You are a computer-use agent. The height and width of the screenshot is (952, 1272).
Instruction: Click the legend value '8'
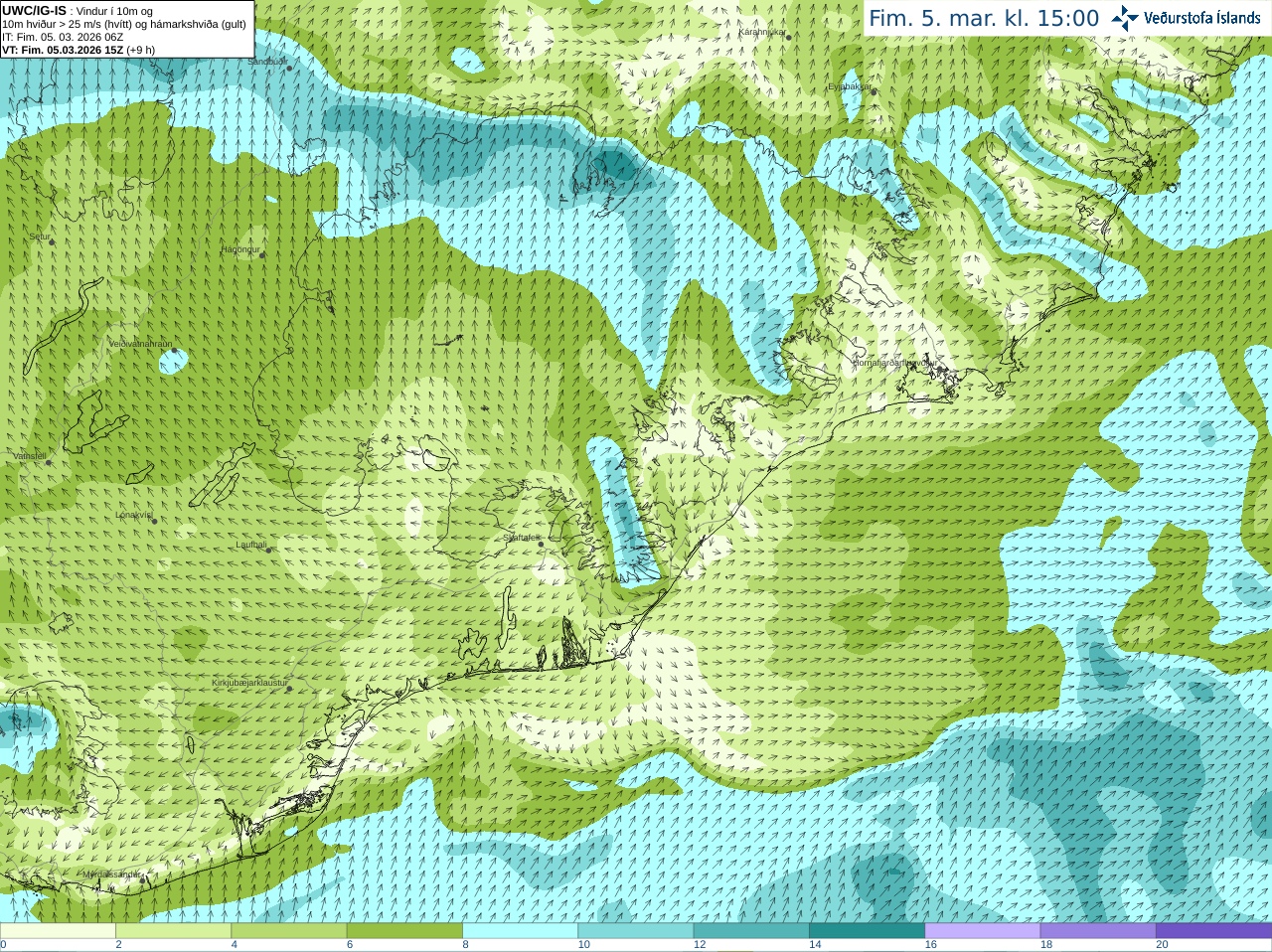(465, 945)
